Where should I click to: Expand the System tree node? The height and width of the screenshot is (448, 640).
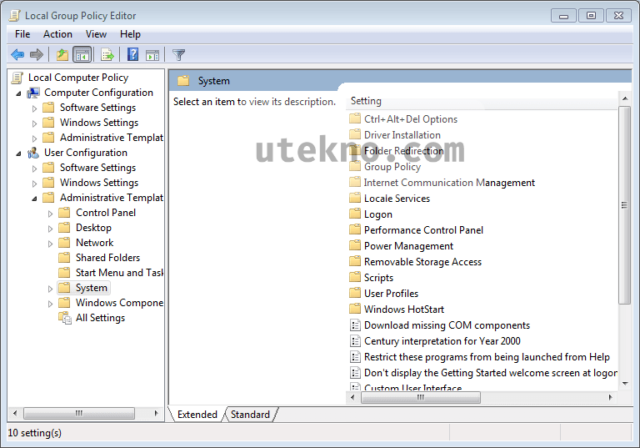pos(50,289)
